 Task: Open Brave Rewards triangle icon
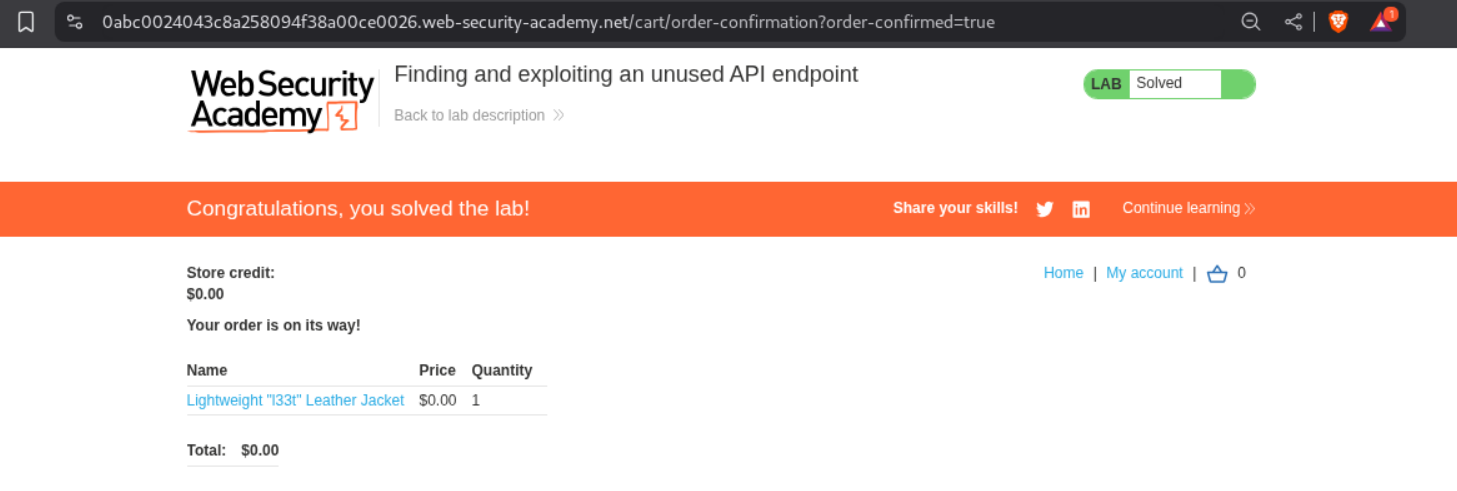[x=1381, y=21]
